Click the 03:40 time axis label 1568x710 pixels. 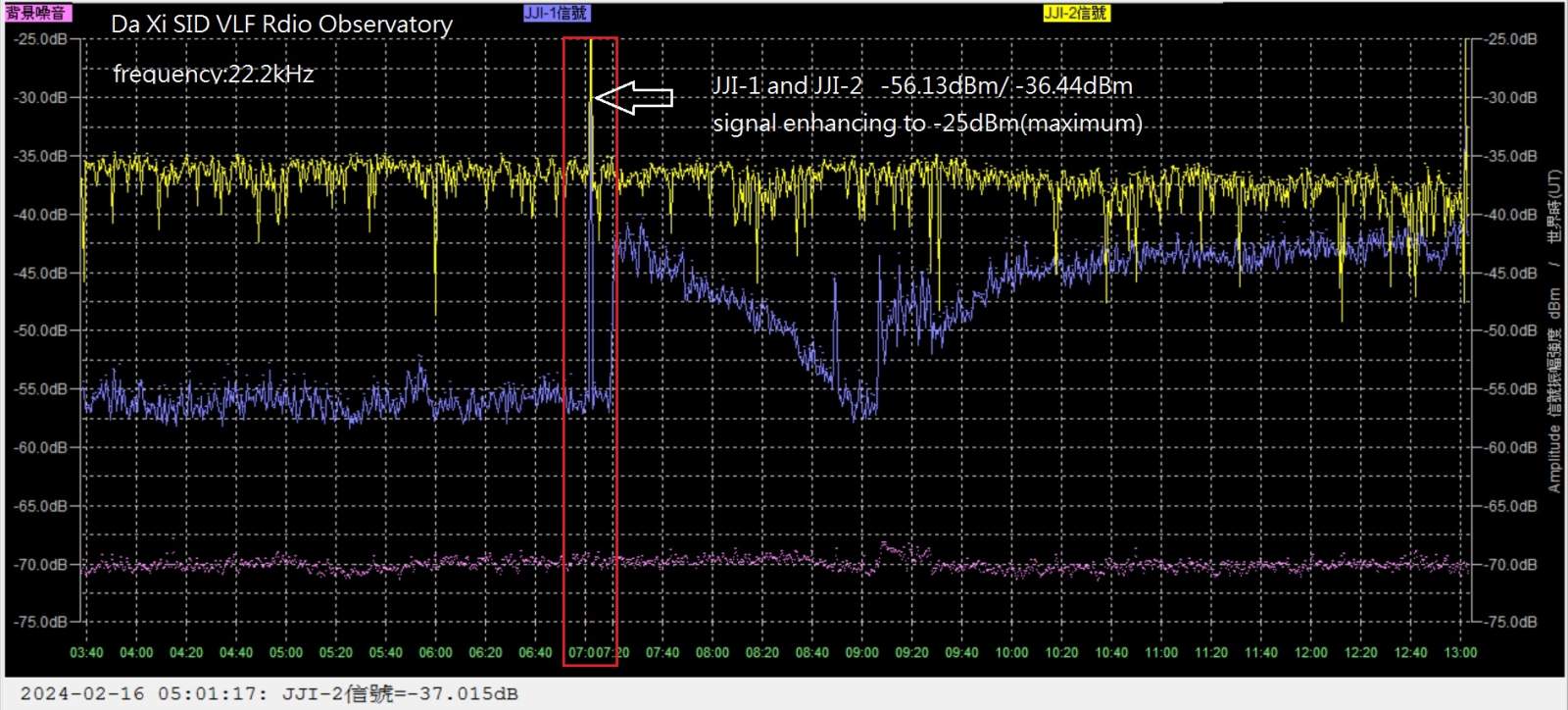pyautogui.click(x=86, y=652)
